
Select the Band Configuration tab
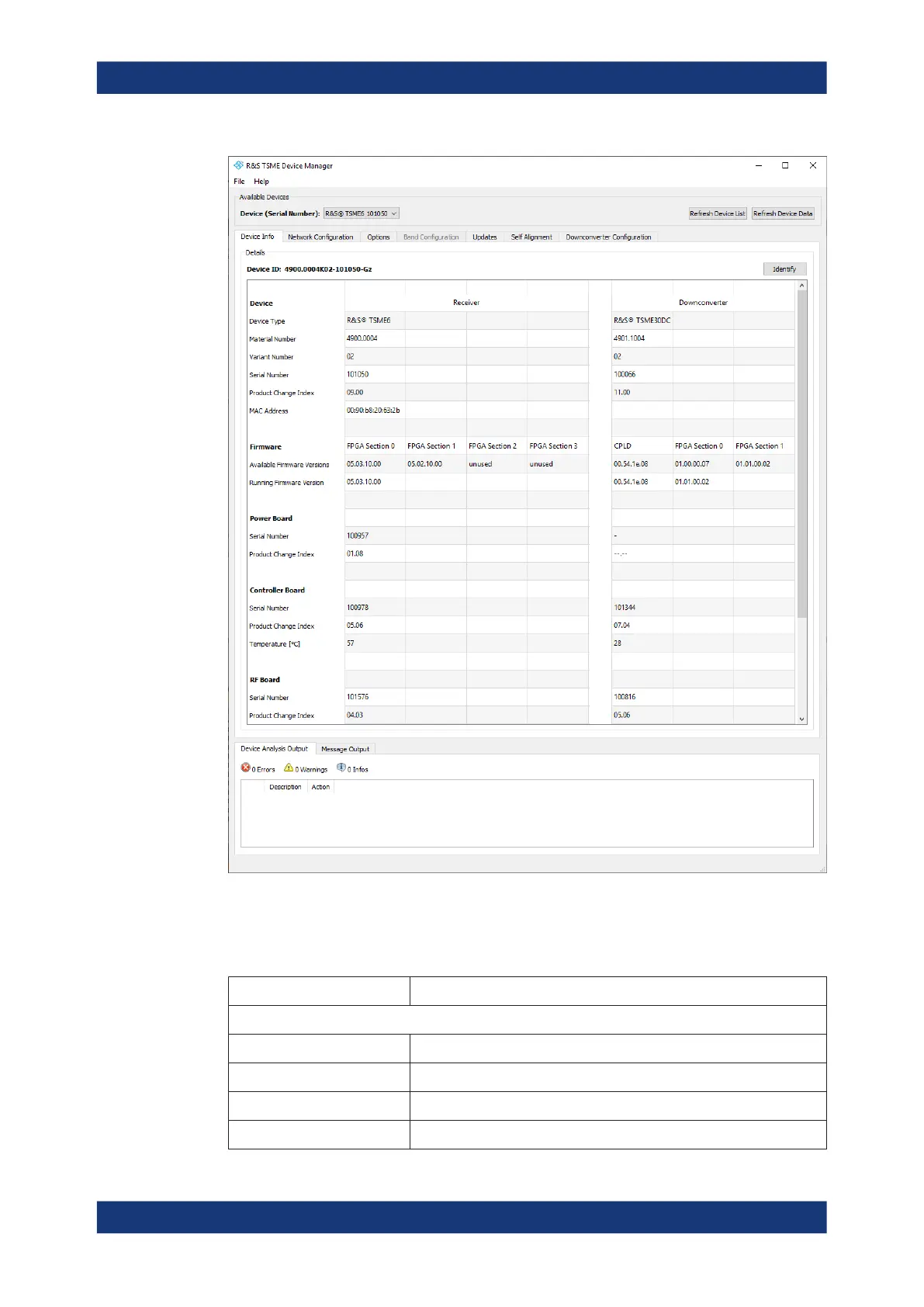(431, 237)
